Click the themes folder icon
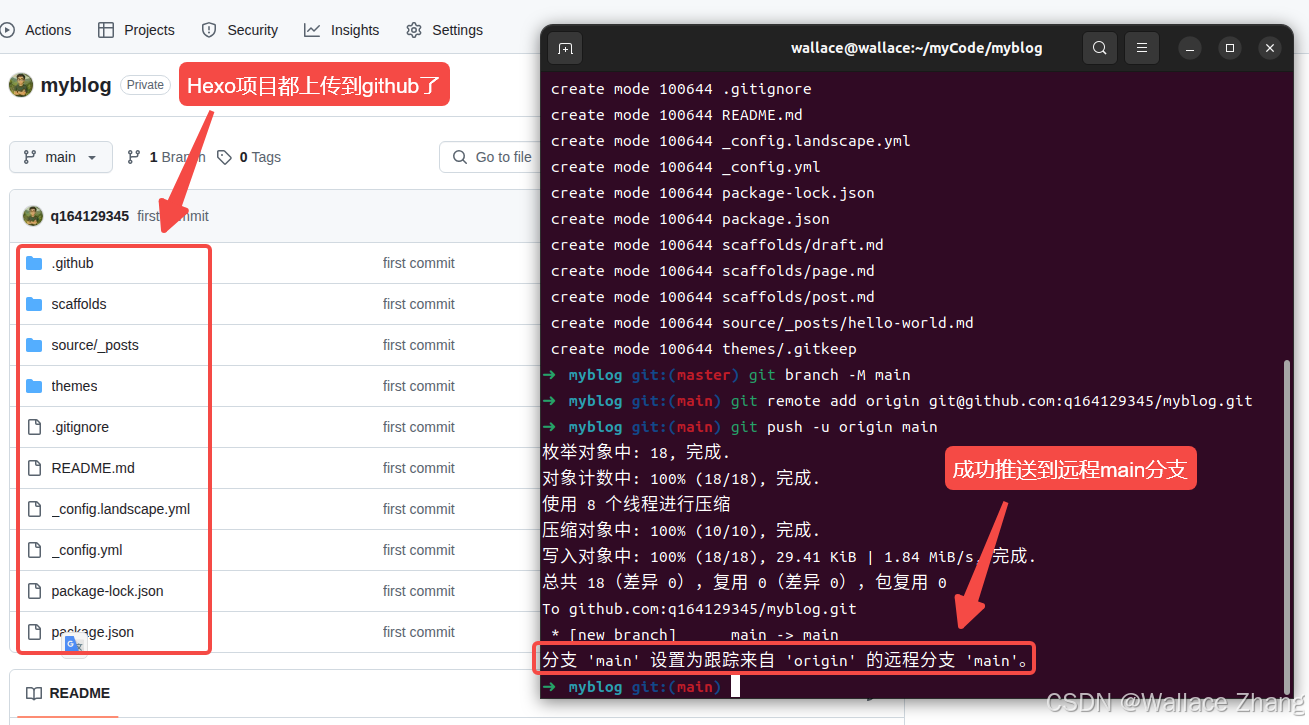This screenshot has width=1309, height=725. pos(34,386)
